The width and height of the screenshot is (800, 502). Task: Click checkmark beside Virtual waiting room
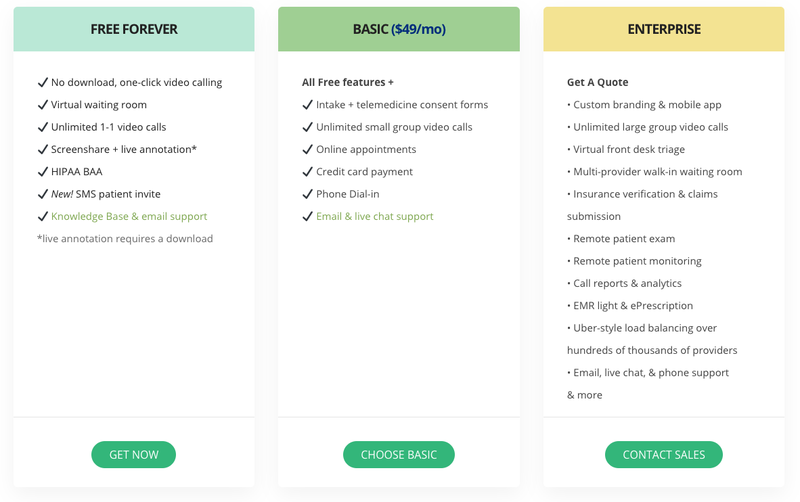[43, 105]
